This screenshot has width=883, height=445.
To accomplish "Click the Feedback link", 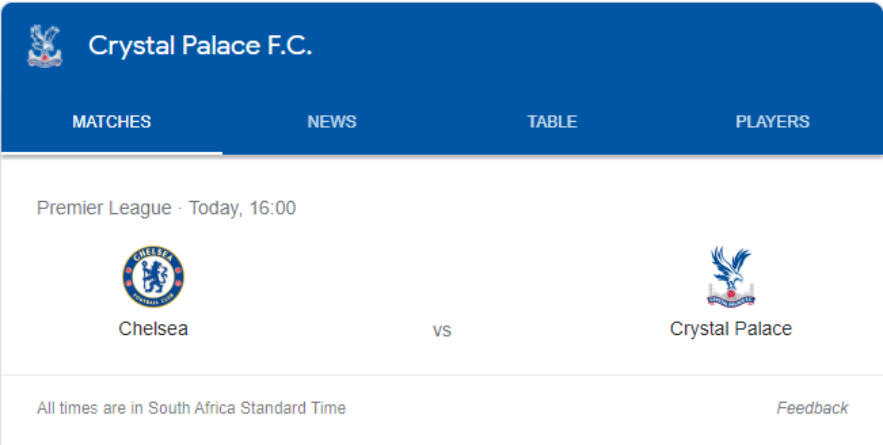I will [812, 408].
